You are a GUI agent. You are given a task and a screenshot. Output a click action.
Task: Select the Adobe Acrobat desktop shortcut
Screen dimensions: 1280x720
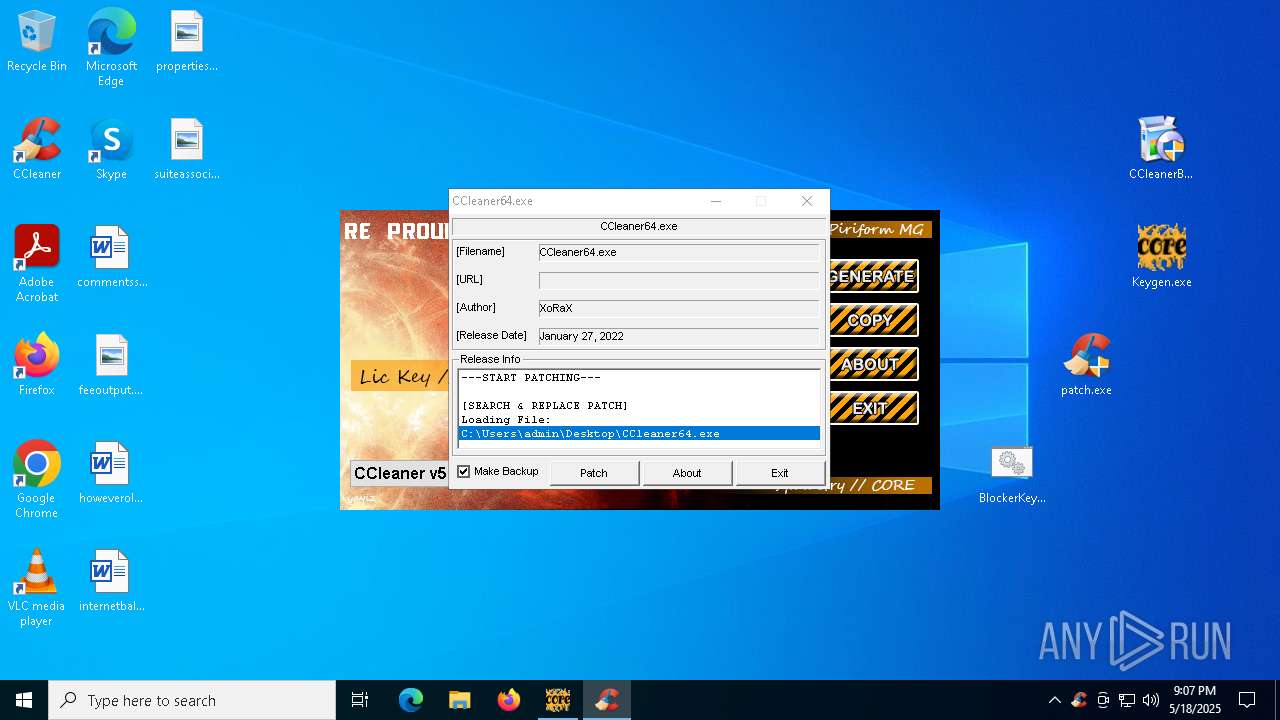pos(37,264)
